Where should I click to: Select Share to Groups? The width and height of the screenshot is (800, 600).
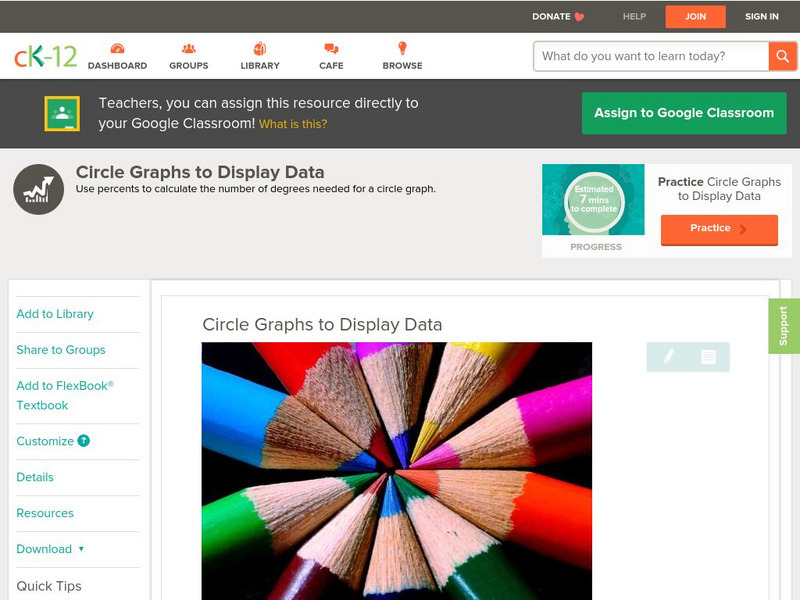[61, 349]
